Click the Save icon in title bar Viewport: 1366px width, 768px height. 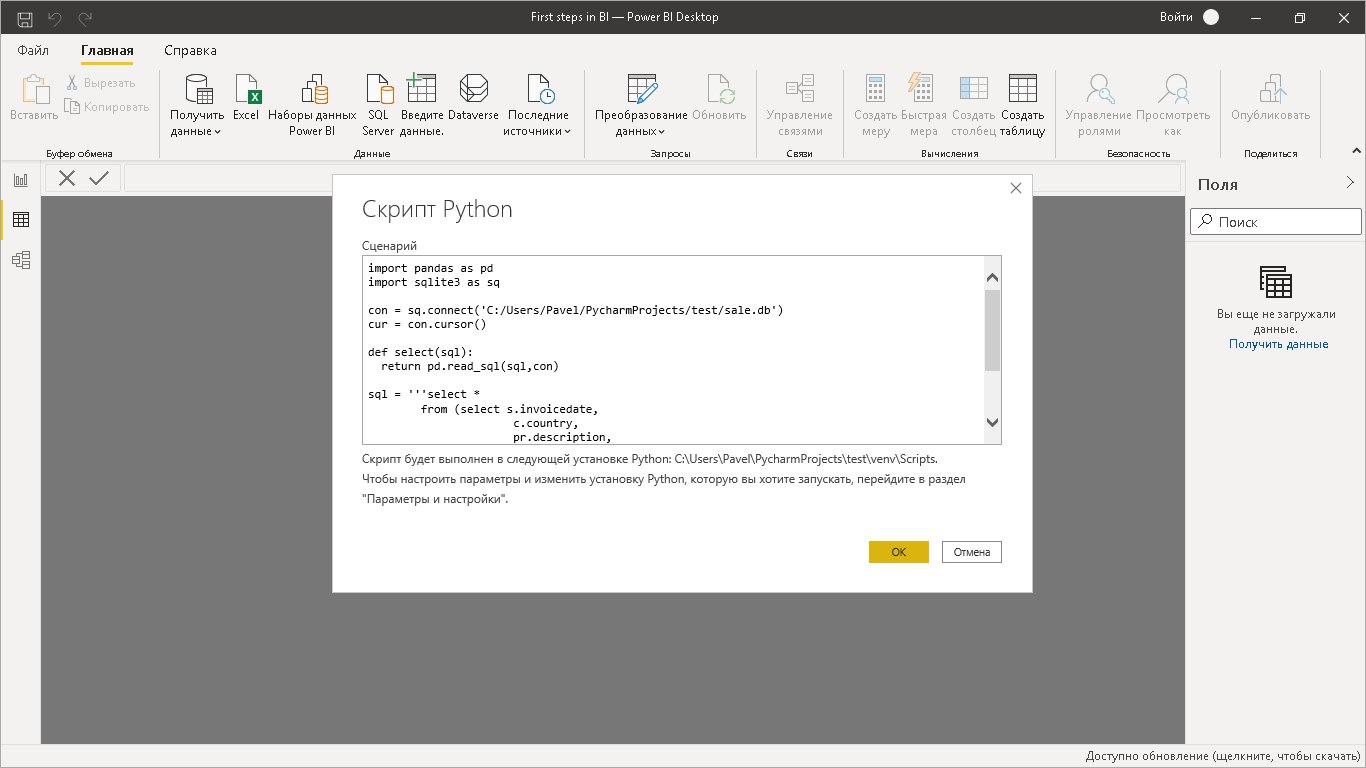(25, 18)
